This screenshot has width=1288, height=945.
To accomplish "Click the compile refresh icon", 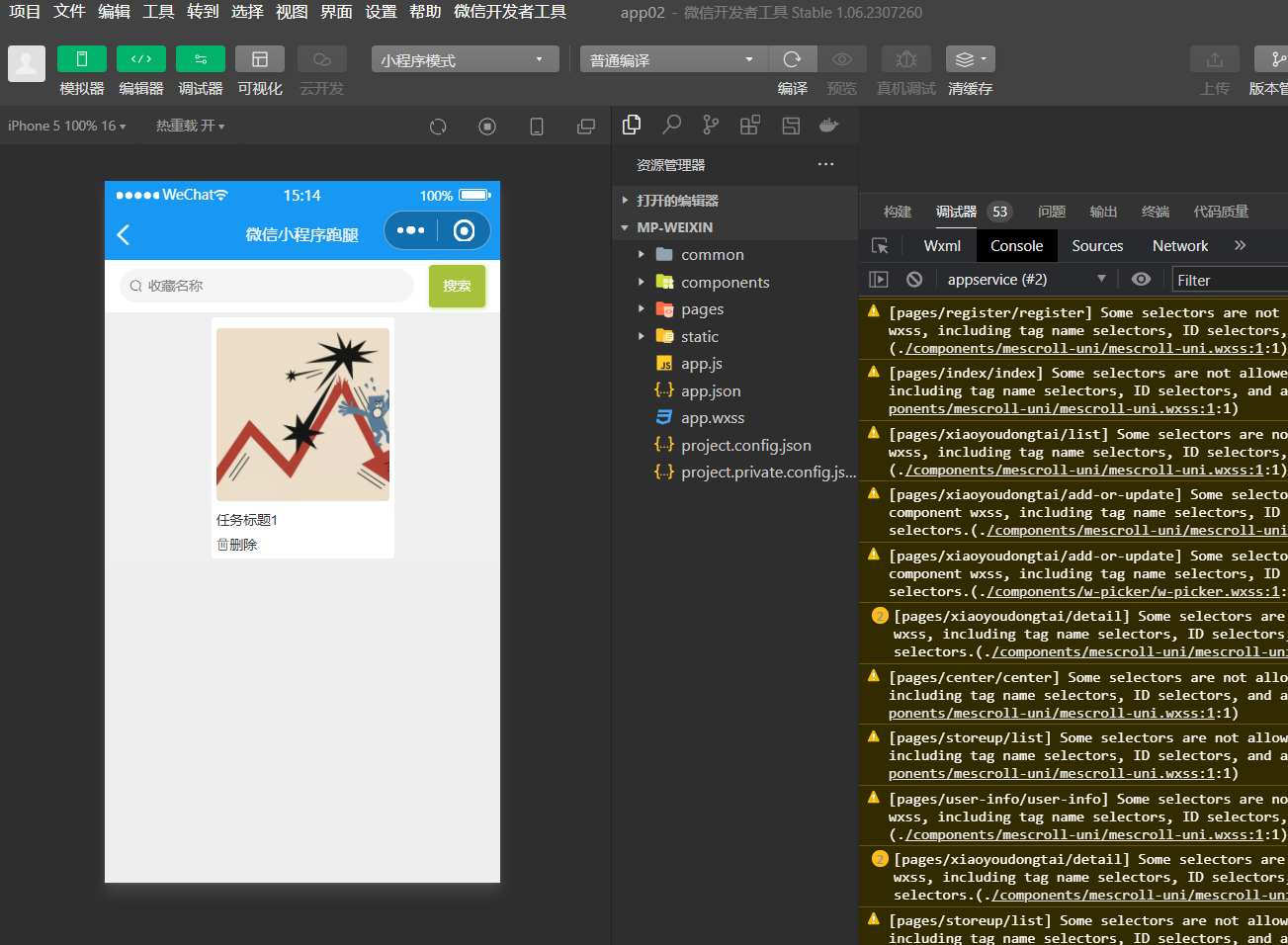I will pos(792,59).
